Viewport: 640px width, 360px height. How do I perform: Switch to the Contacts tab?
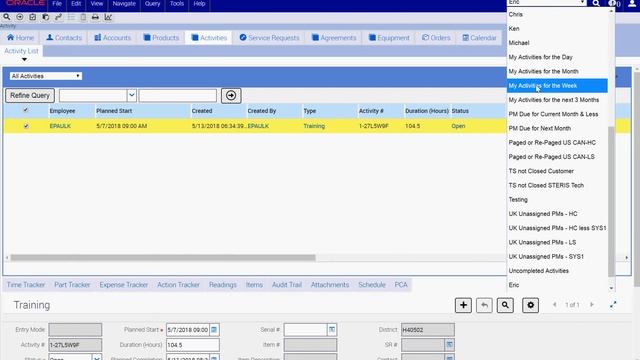(x=64, y=38)
